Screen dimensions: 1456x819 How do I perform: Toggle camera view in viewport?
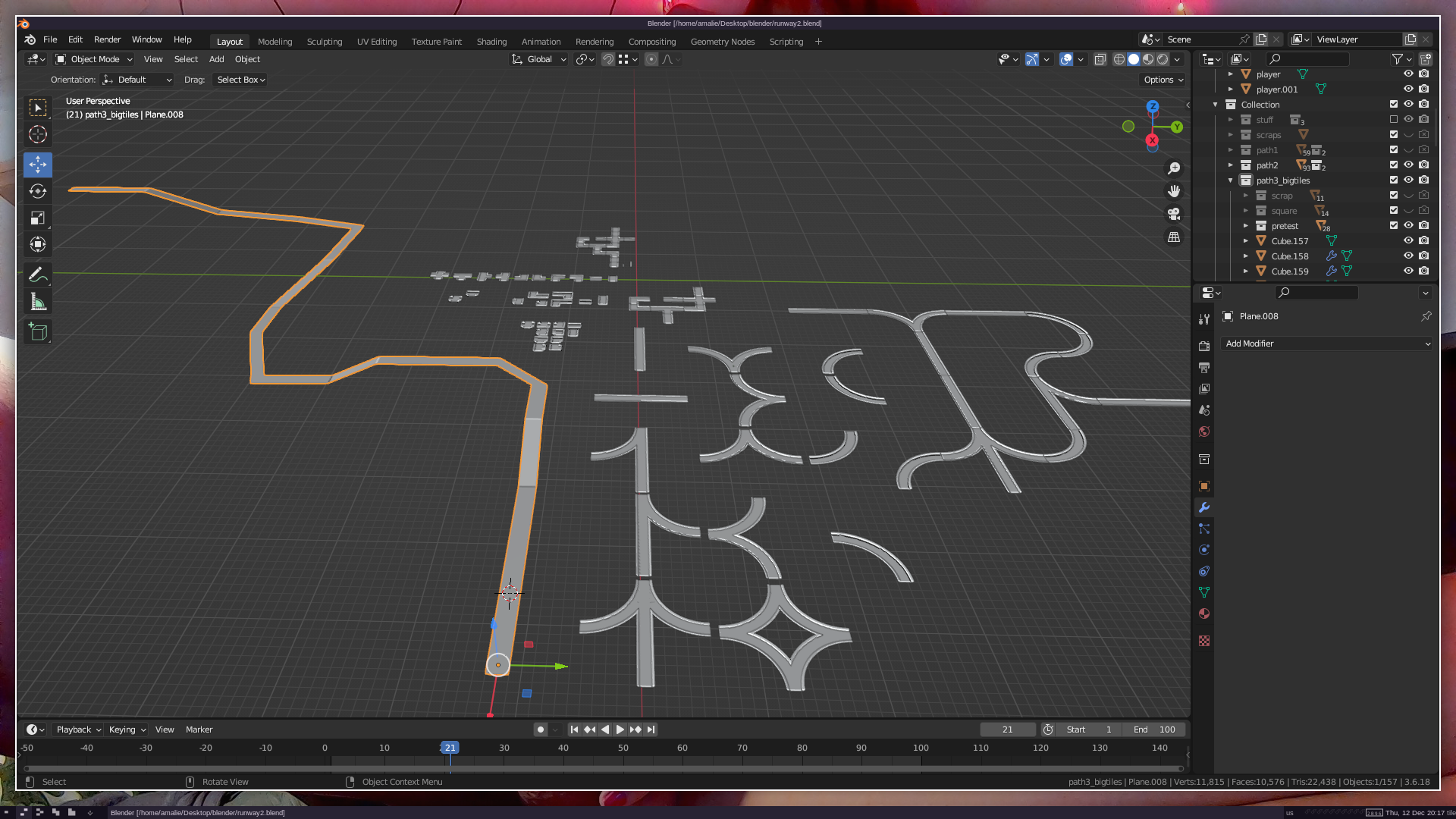pyautogui.click(x=1174, y=215)
